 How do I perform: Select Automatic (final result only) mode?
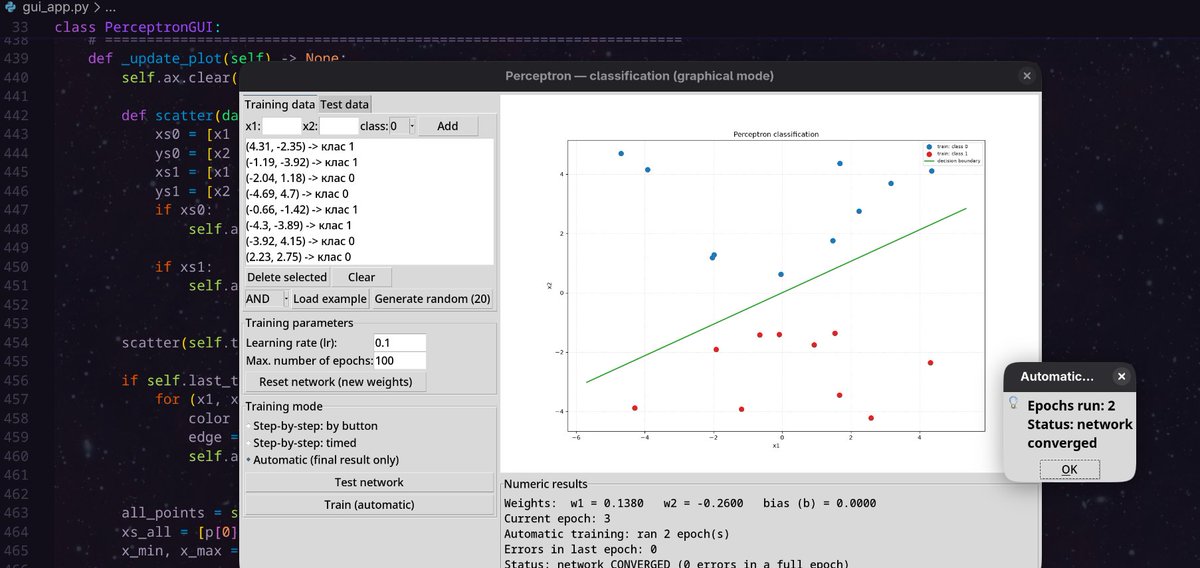coord(322,460)
